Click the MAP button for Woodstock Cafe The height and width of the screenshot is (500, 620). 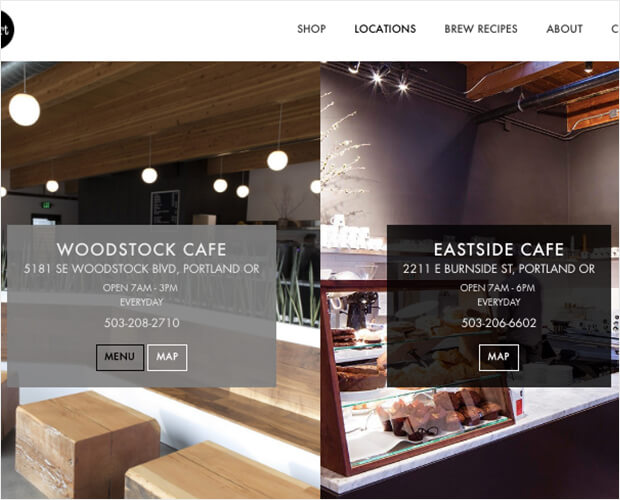(167, 357)
